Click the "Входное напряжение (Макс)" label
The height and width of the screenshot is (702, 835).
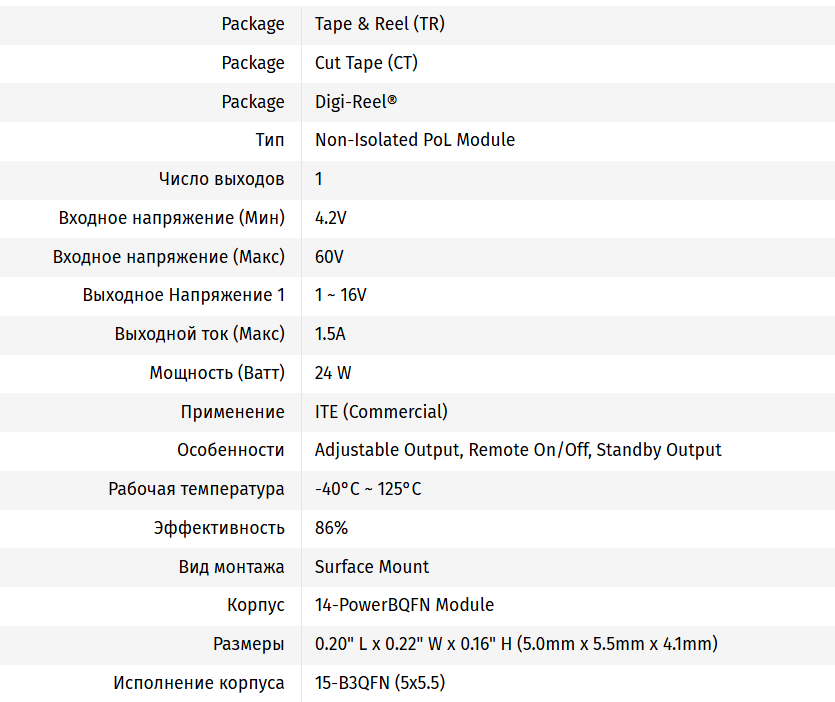pos(168,257)
